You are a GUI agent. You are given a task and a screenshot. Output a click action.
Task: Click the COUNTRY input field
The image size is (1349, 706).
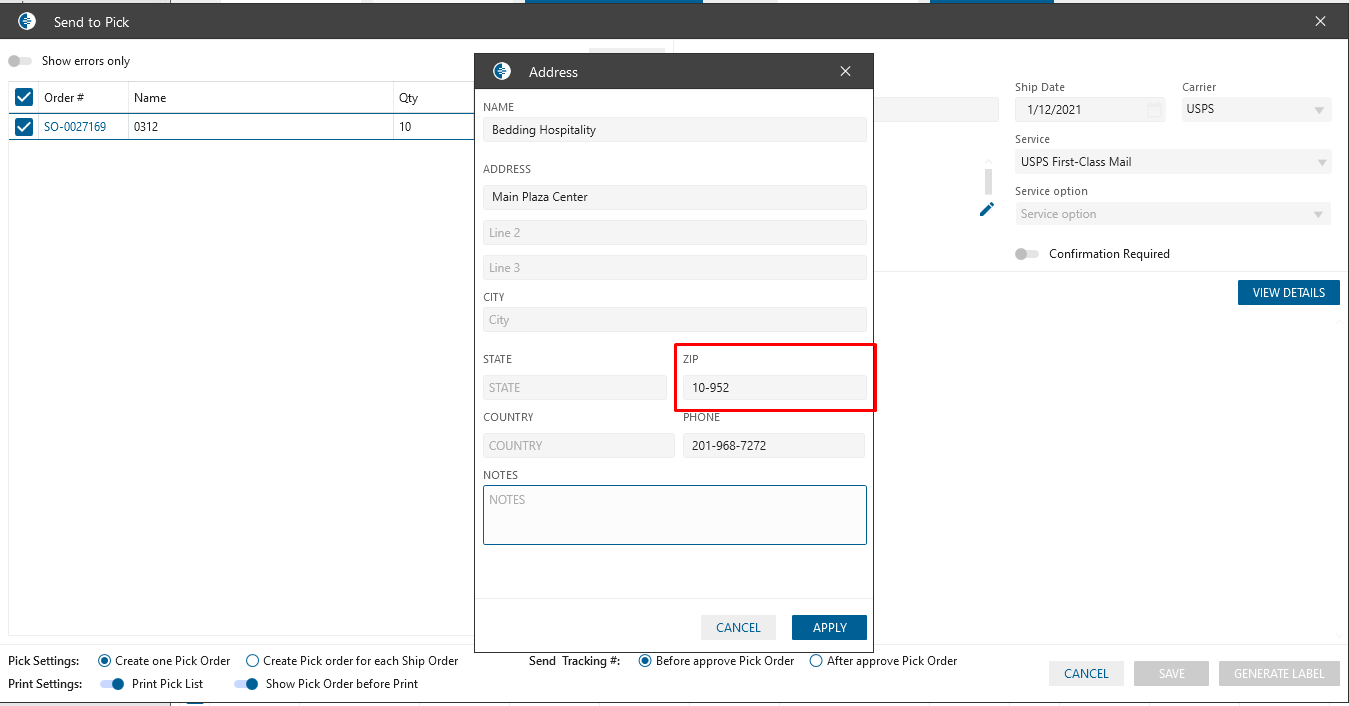(579, 446)
